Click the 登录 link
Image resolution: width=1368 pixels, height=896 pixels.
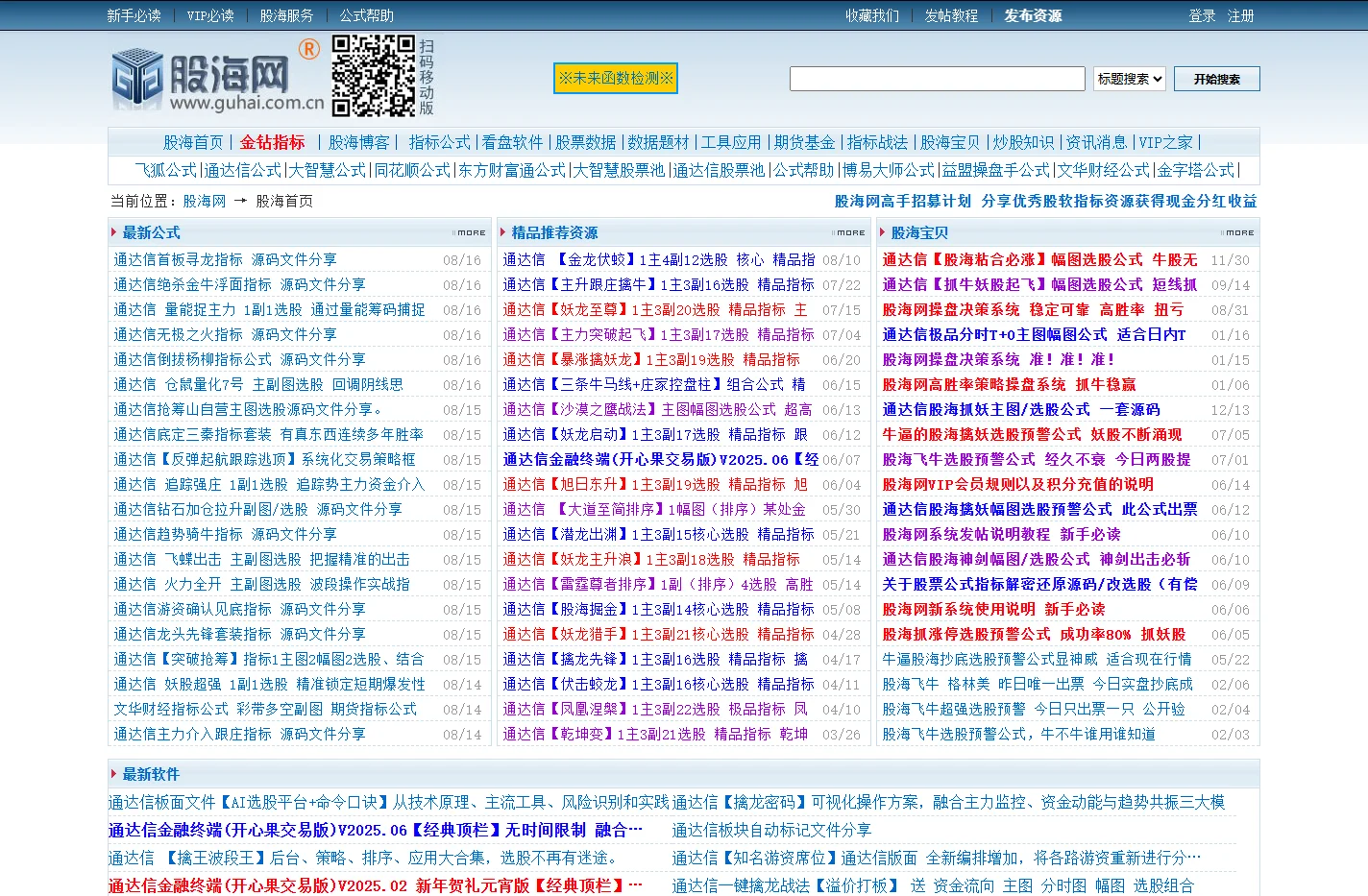pyautogui.click(x=1202, y=15)
